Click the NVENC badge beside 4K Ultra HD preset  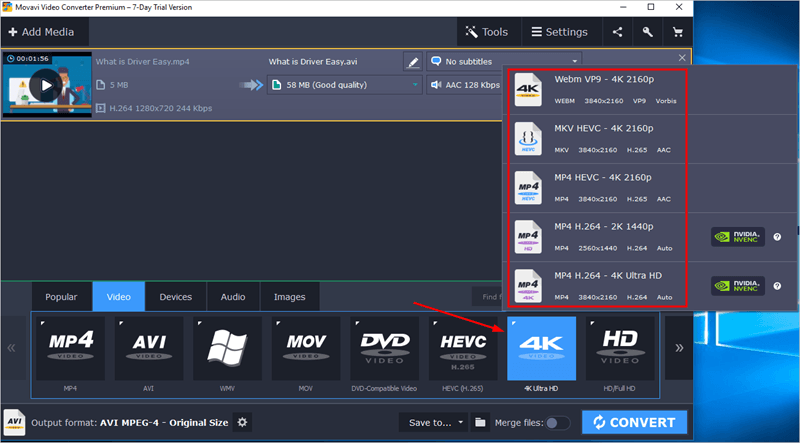tap(738, 286)
